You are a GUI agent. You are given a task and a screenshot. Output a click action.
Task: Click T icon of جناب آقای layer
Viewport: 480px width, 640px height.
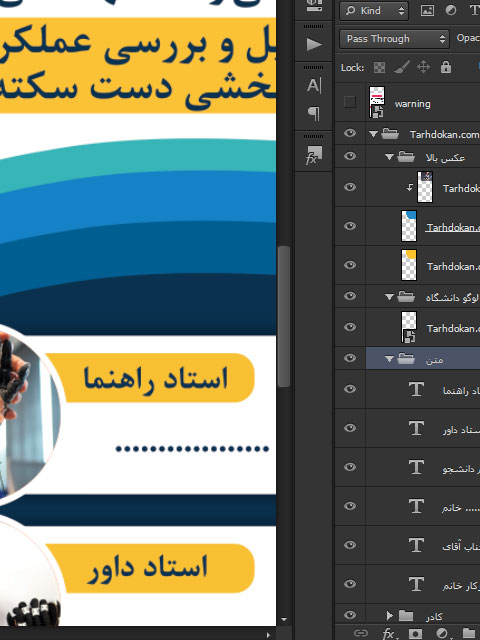click(x=416, y=545)
